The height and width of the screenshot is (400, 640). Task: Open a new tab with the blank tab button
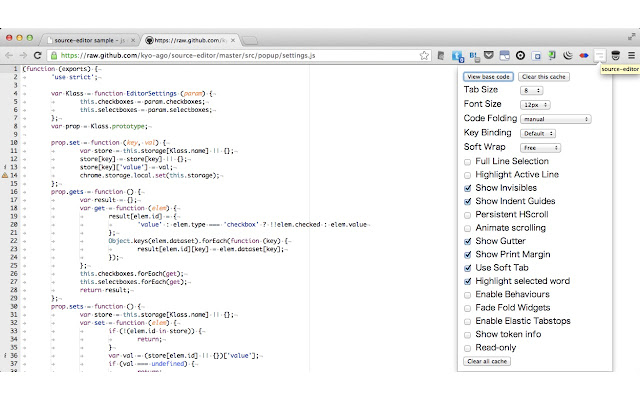tap(249, 40)
